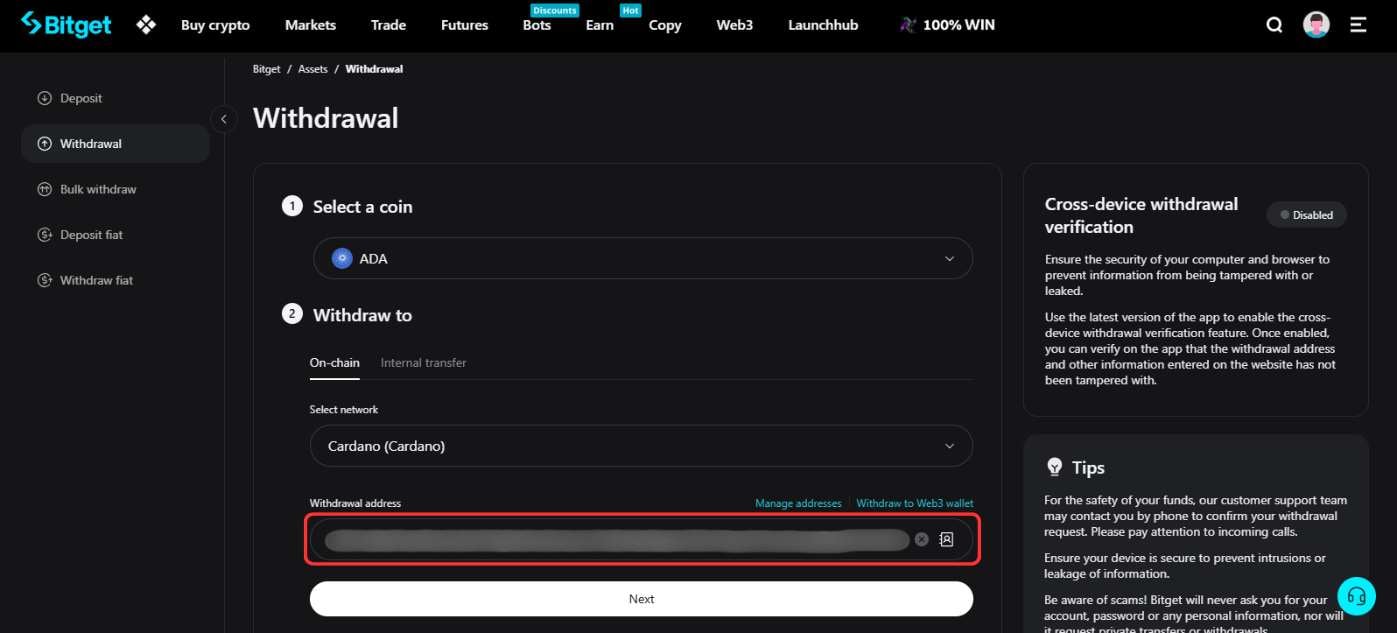Viewport: 1397px width, 633px height.
Task: Click the Next button
Action: pyautogui.click(x=642, y=599)
